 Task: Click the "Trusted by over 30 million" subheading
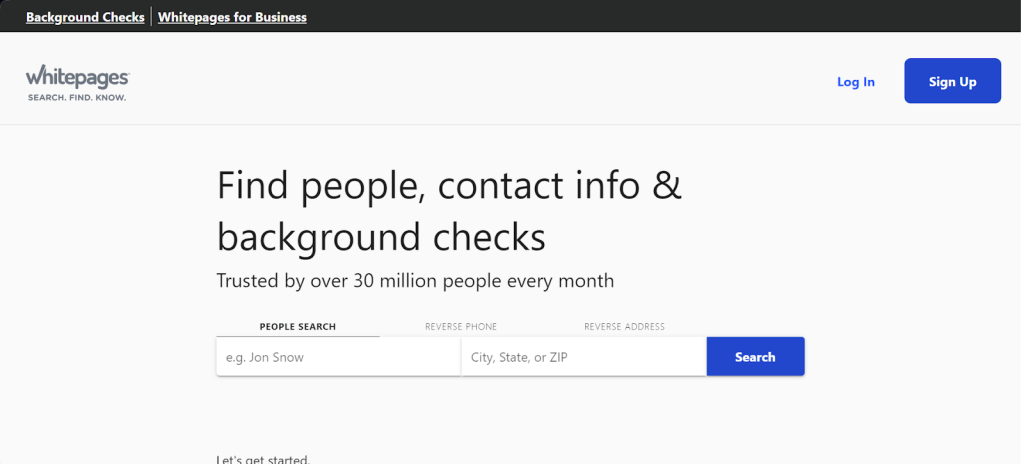click(x=415, y=281)
